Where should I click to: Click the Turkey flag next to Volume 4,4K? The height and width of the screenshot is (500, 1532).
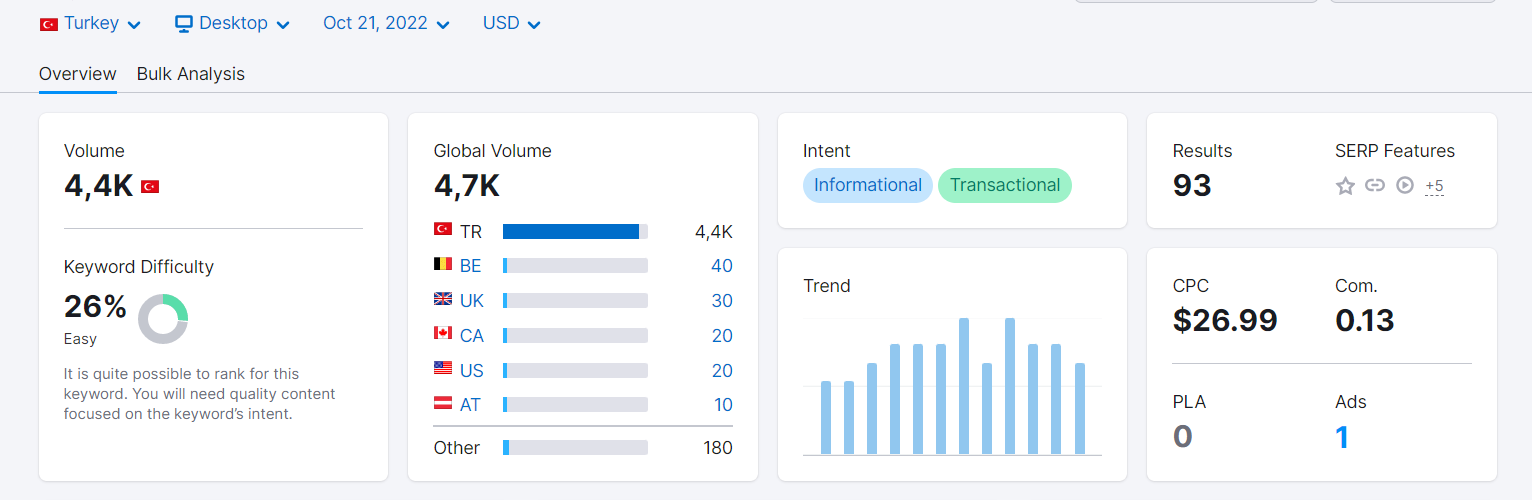[150, 186]
